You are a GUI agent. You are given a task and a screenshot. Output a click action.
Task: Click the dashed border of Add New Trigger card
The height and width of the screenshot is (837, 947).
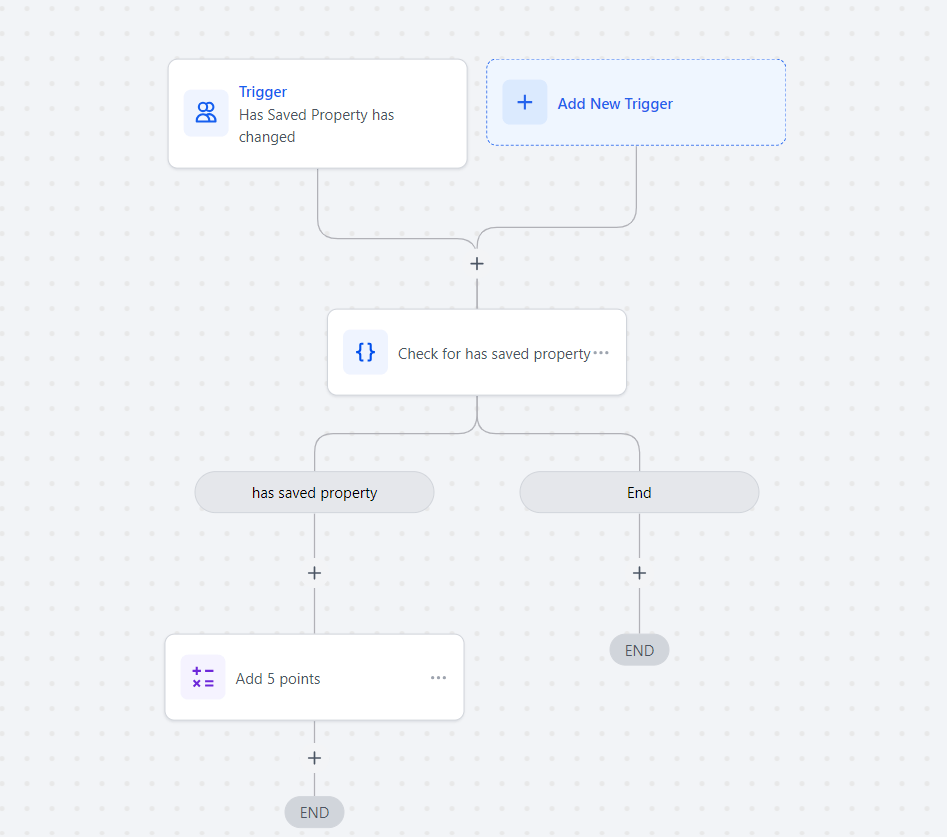pyautogui.click(x=636, y=60)
